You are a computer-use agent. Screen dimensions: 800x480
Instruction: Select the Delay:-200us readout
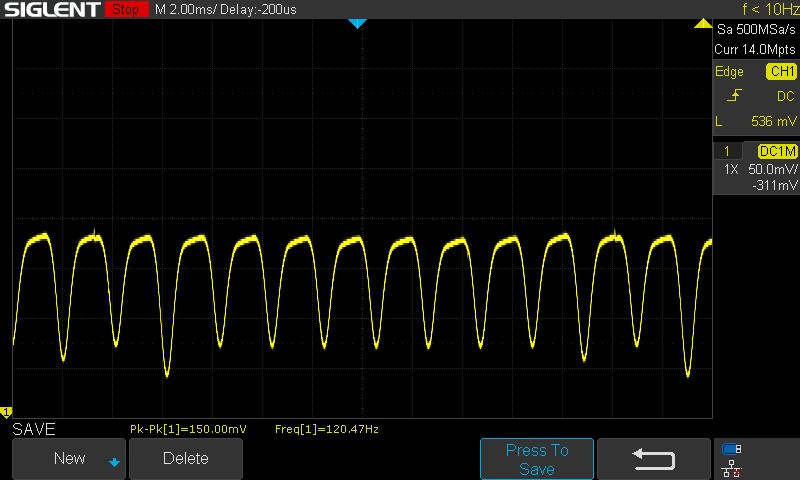tap(258, 10)
